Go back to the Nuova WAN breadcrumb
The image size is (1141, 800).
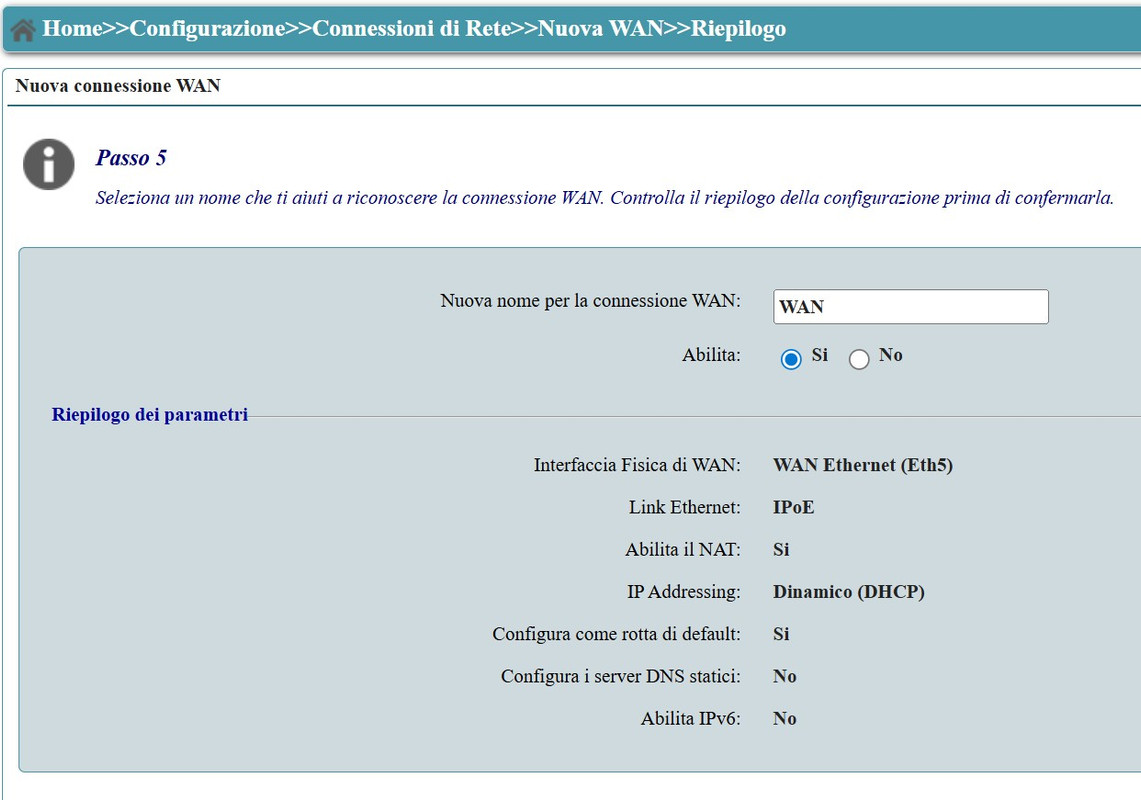click(x=600, y=28)
